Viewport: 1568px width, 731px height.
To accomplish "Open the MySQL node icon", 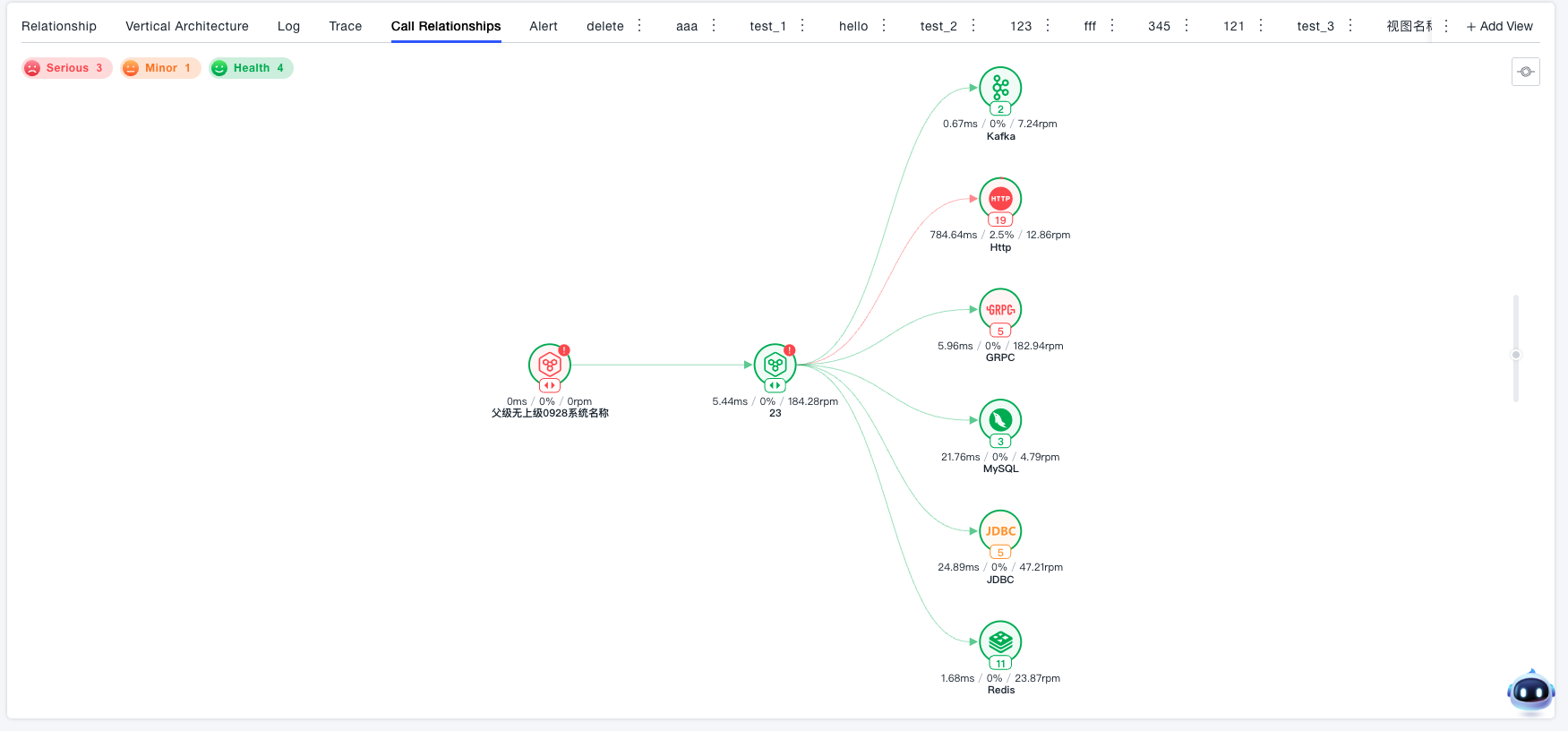I will click(1000, 420).
